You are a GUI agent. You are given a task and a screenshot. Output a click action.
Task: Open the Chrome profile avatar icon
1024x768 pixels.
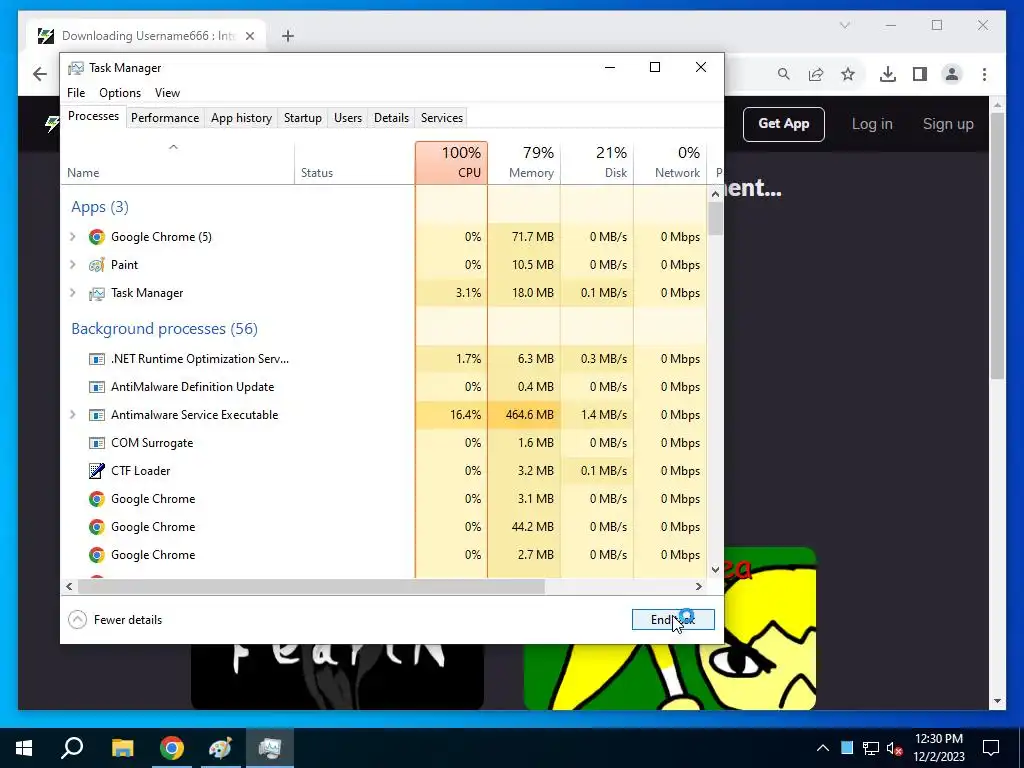coord(952,74)
